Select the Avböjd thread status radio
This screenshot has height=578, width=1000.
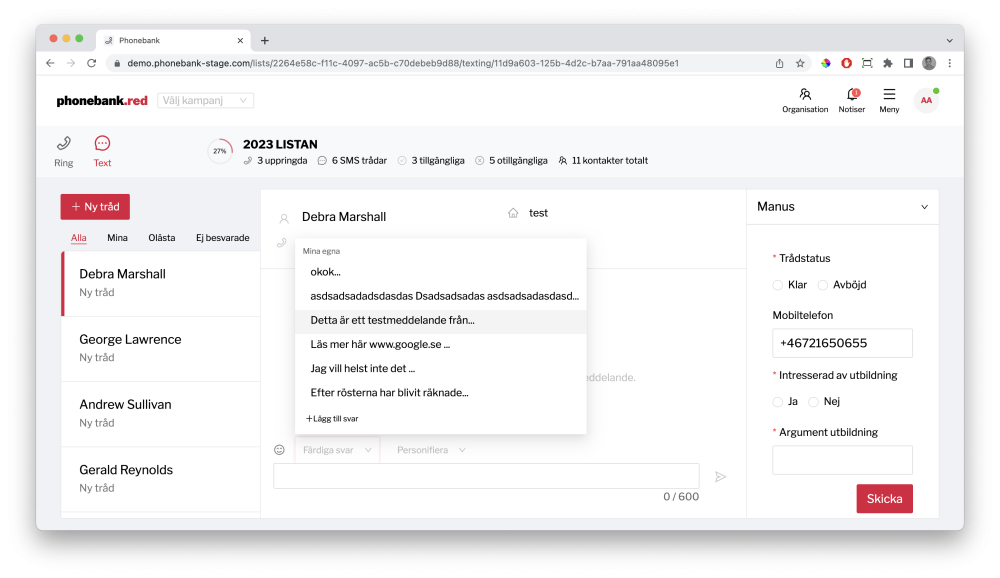pos(823,285)
